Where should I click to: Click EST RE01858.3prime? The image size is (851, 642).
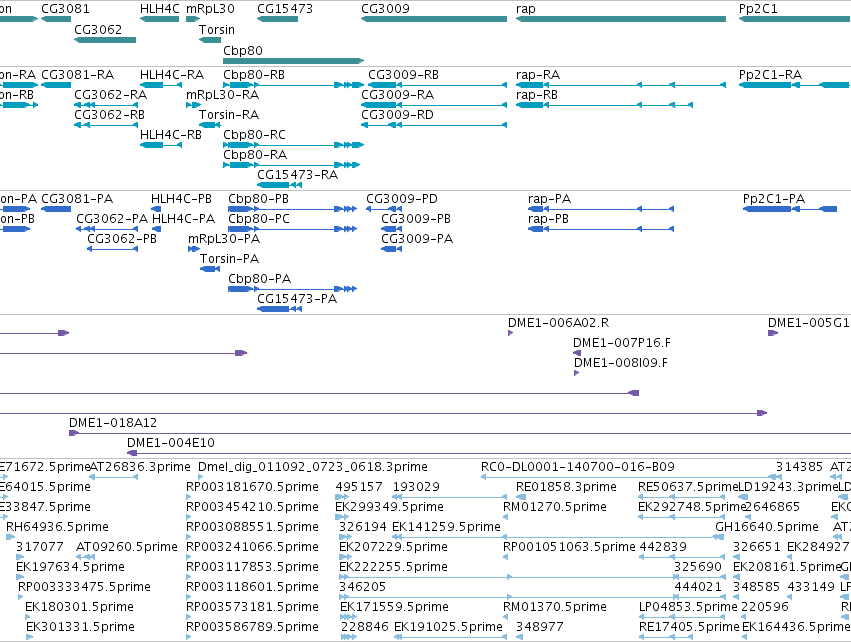pyautogui.click(x=520, y=497)
